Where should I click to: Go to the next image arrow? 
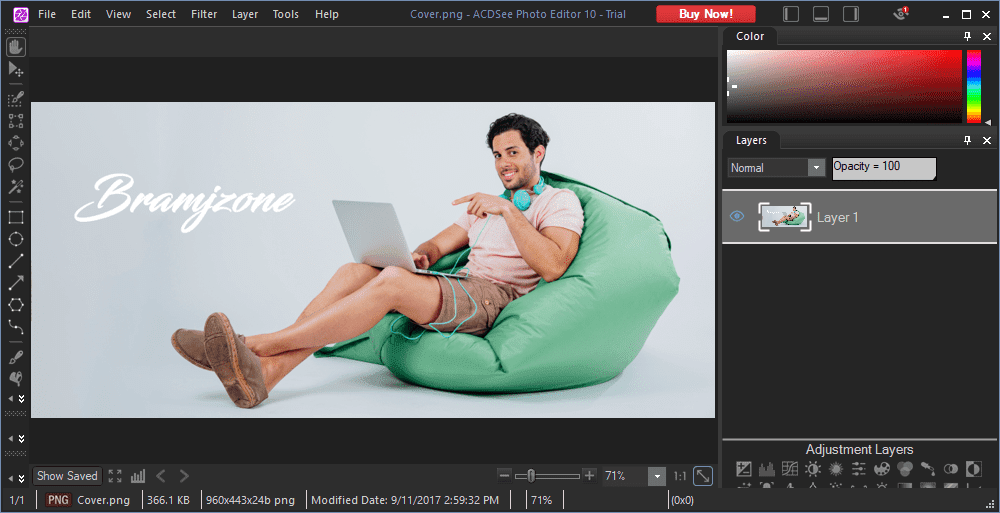[184, 476]
